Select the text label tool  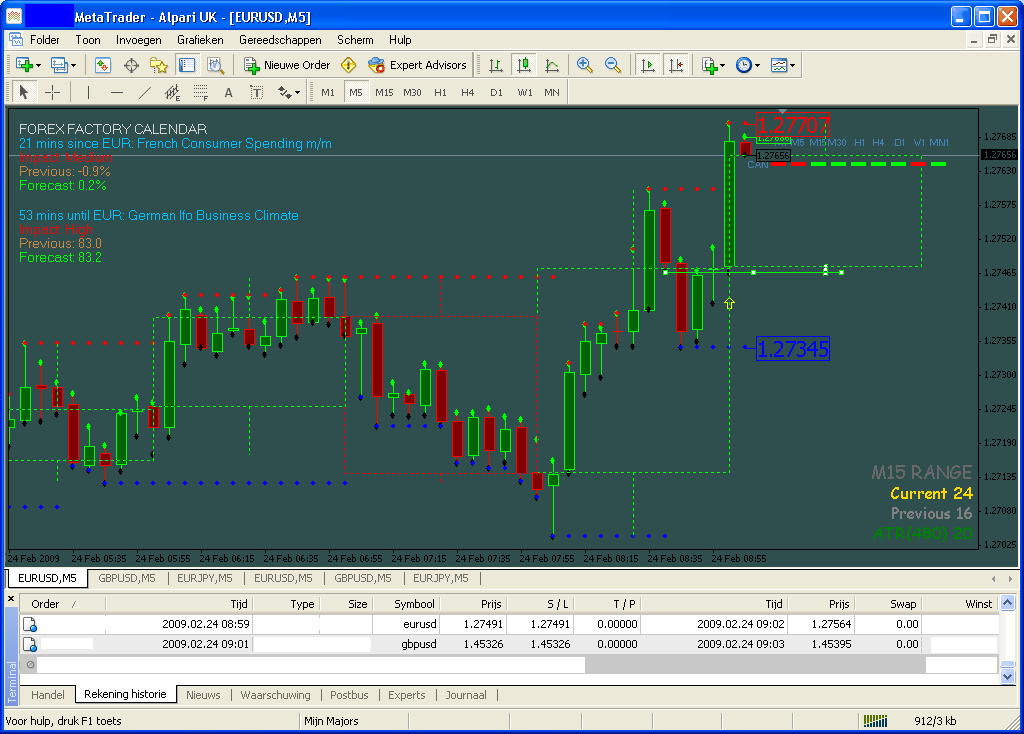coord(257,93)
